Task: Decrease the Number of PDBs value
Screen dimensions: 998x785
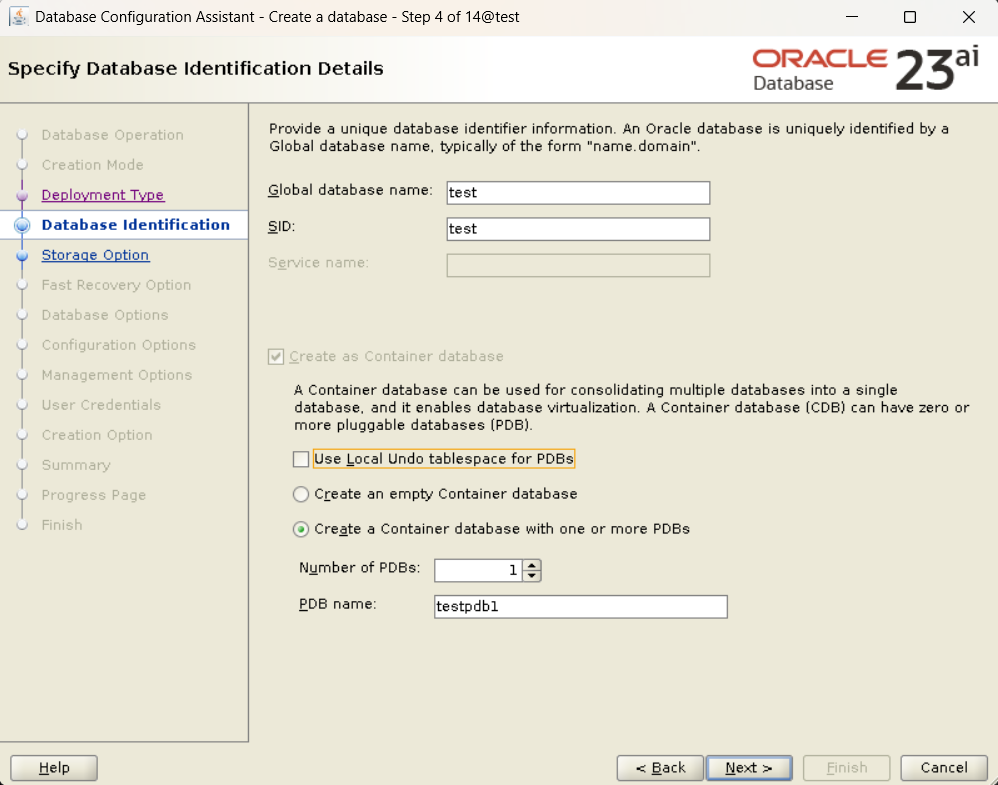Action: [532, 576]
